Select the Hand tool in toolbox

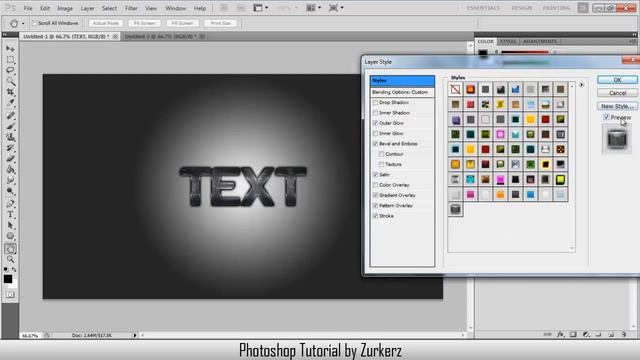(10, 249)
